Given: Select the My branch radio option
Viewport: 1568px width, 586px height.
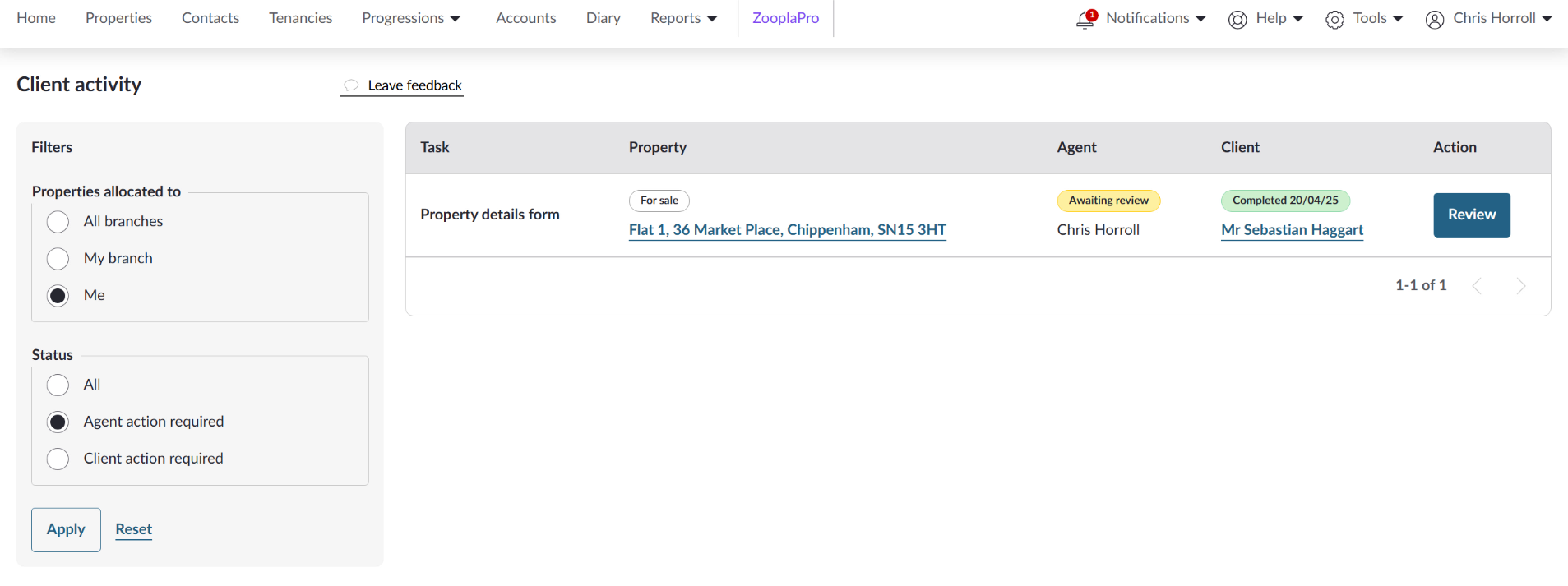Looking at the screenshot, I should pos(58,259).
